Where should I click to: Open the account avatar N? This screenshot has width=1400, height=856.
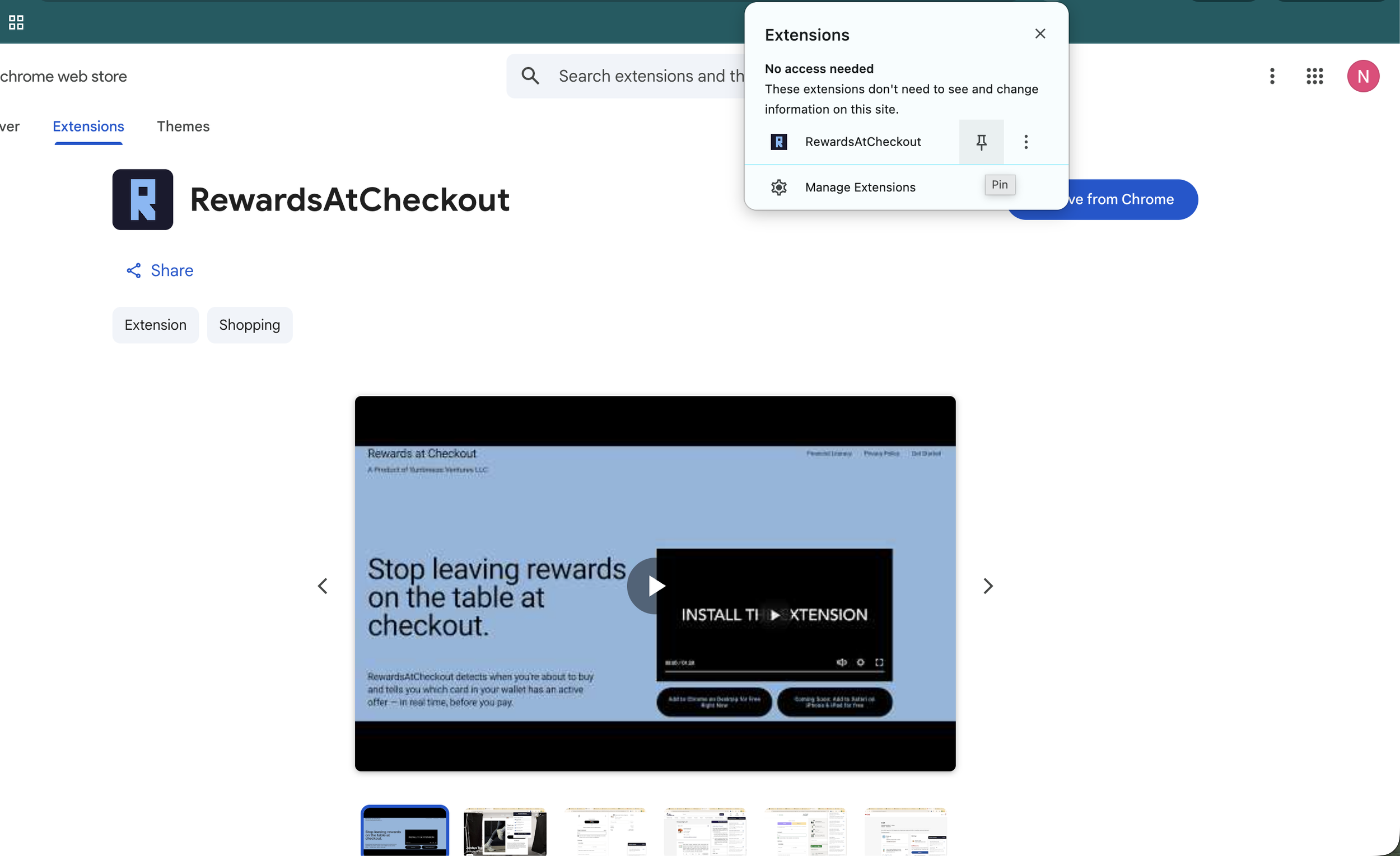[1362, 76]
